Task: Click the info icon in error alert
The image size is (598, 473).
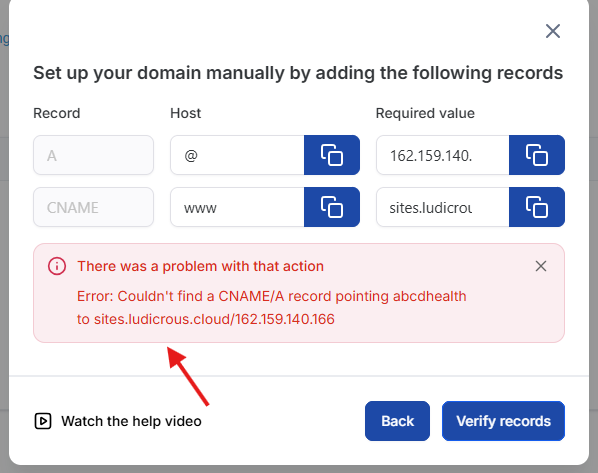Action: tap(57, 266)
